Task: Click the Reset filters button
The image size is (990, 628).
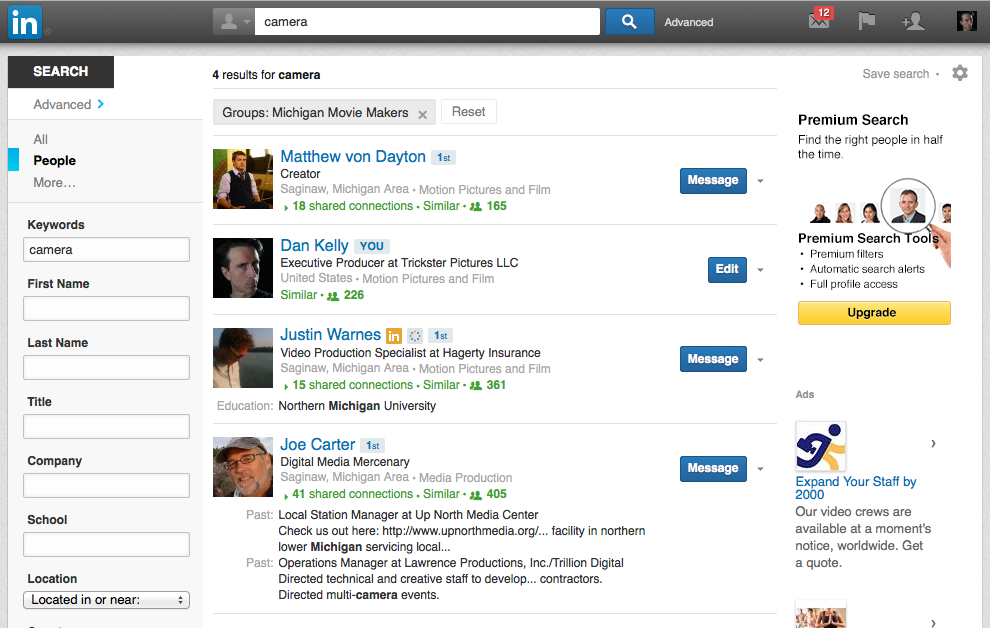Action: tap(468, 112)
